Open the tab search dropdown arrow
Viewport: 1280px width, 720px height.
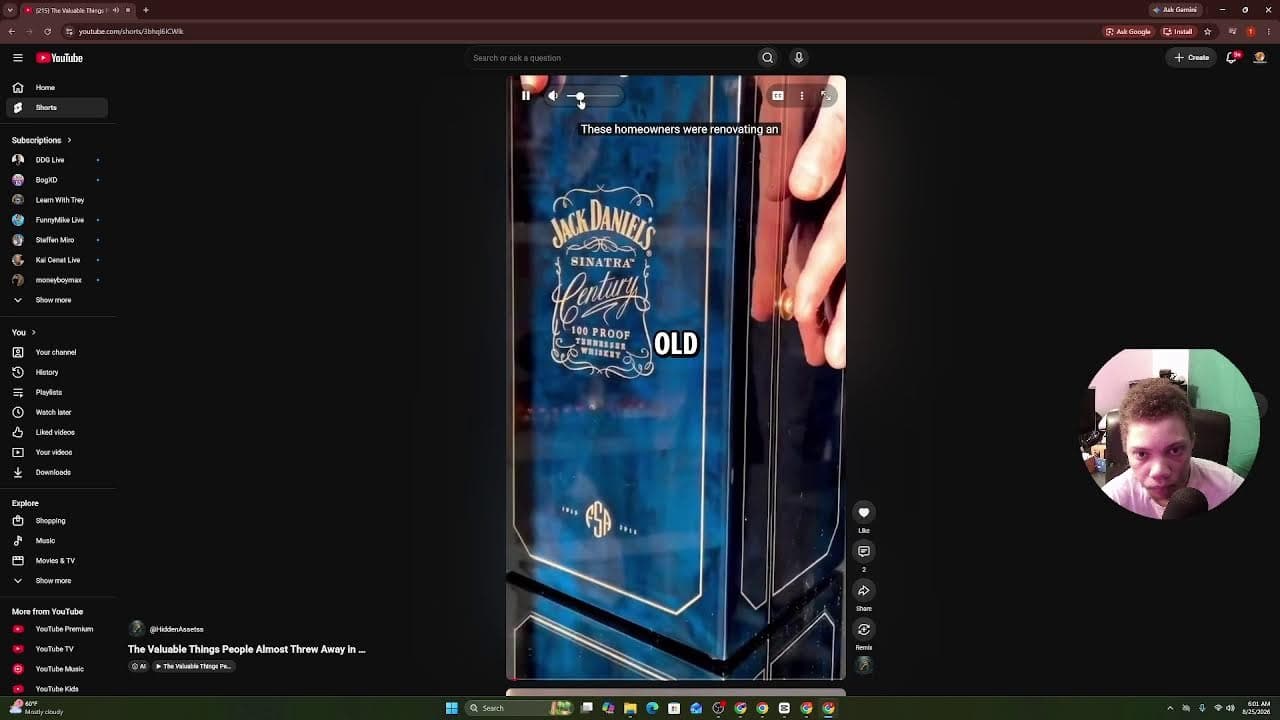coord(9,10)
